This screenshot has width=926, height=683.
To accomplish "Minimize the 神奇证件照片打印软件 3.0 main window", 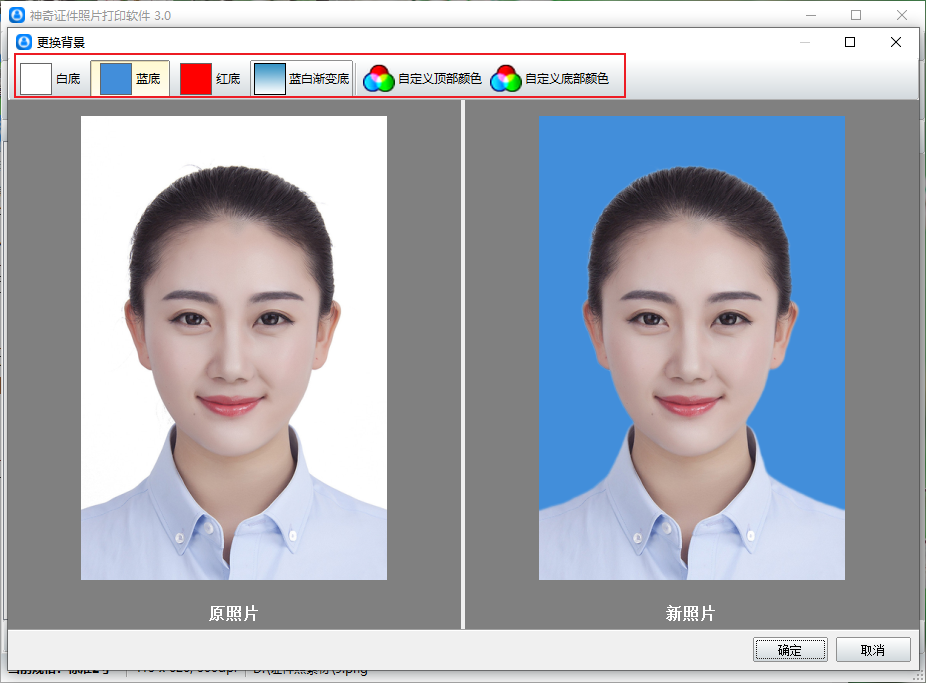I will coord(811,15).
